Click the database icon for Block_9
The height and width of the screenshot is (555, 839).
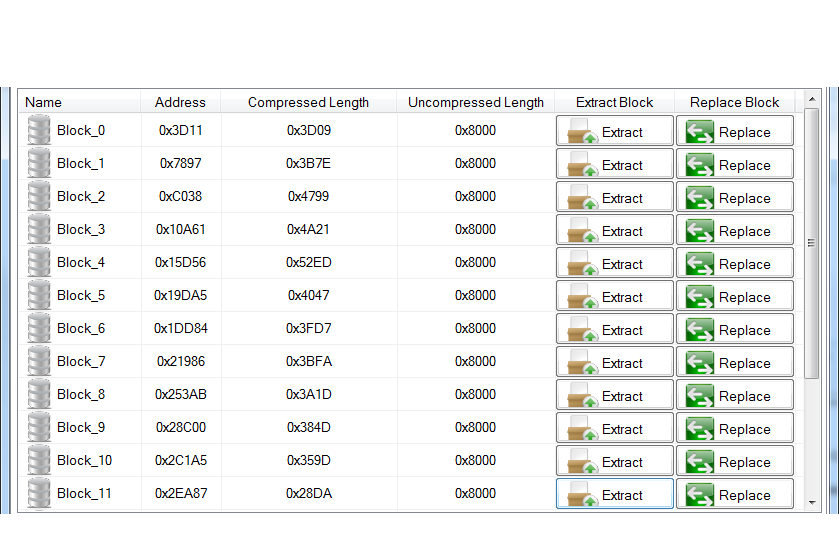click(39, 427)
